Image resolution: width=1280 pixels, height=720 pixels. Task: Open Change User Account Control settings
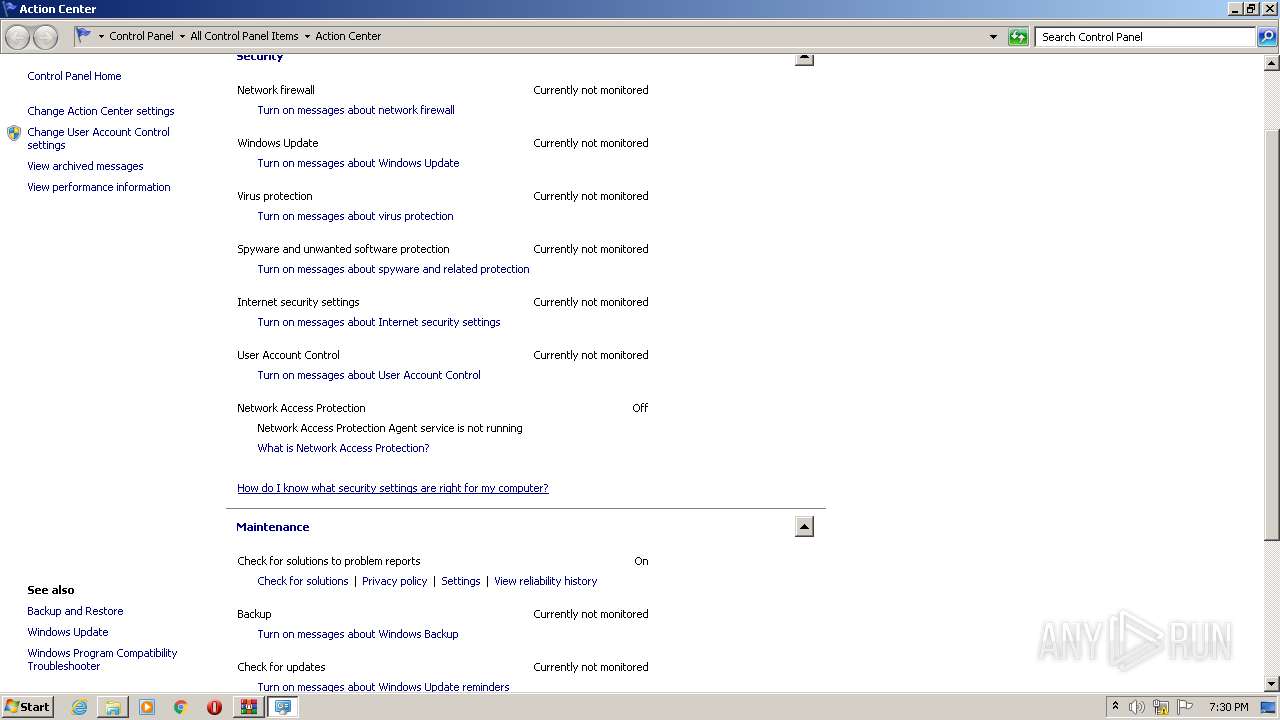click(x=98, y=138)
